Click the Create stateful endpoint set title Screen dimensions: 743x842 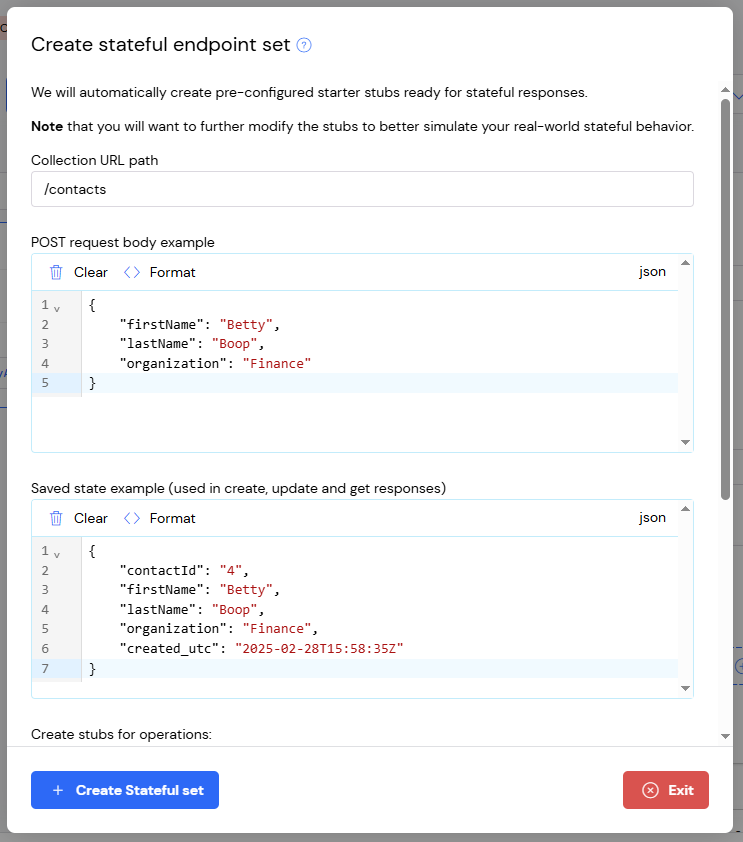[161, 45]
